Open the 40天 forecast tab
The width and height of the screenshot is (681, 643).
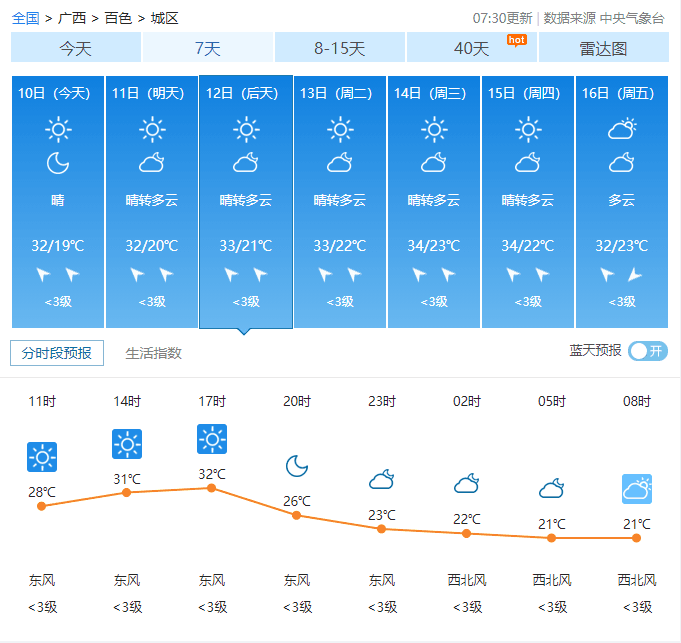tap(472, 47)
